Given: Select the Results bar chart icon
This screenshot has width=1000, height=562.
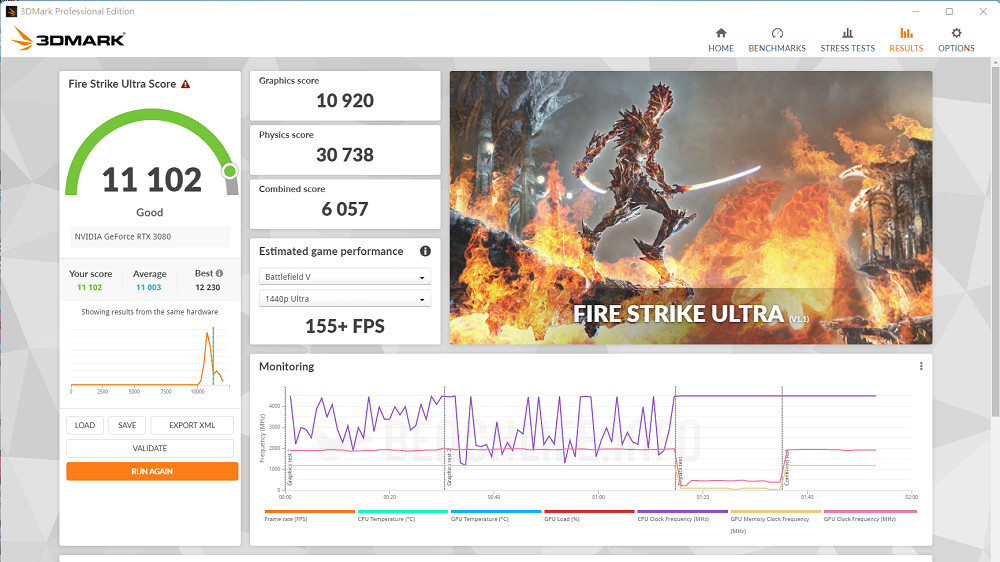Looking at the screenshot, I should click(906, 33).
